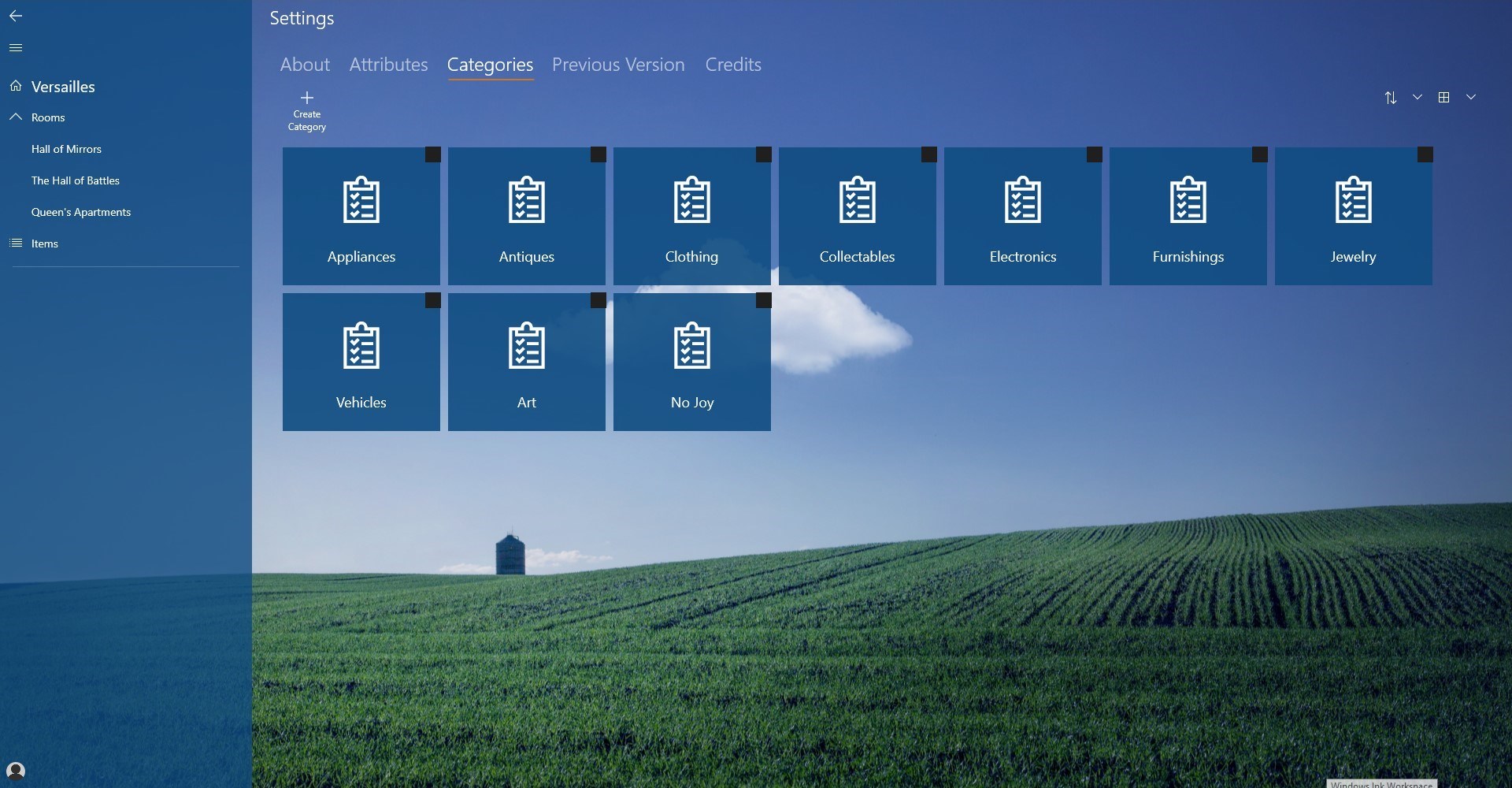The width and height of the screenshot is (1512, 788).
Task: Click the Items list icon
Action: point(16,243)
